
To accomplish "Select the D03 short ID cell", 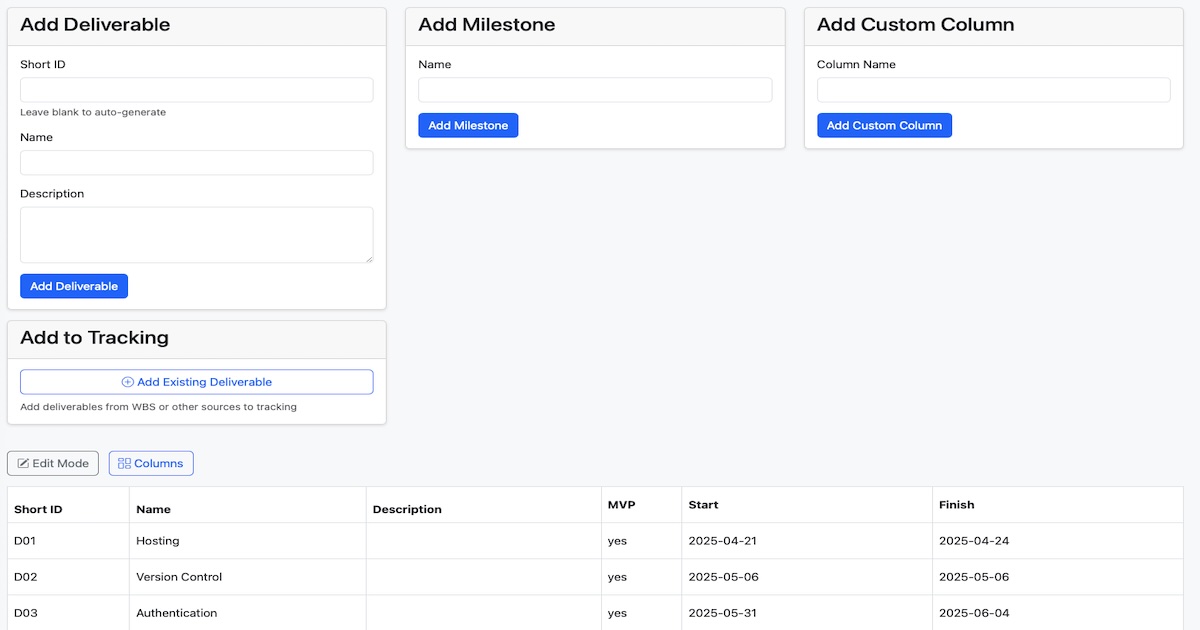I will tap(68, 613).
